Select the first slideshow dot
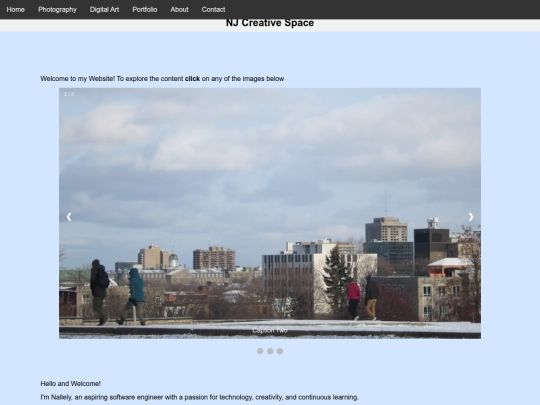This screenshot has height=405, width=540. tap(260, 351)
